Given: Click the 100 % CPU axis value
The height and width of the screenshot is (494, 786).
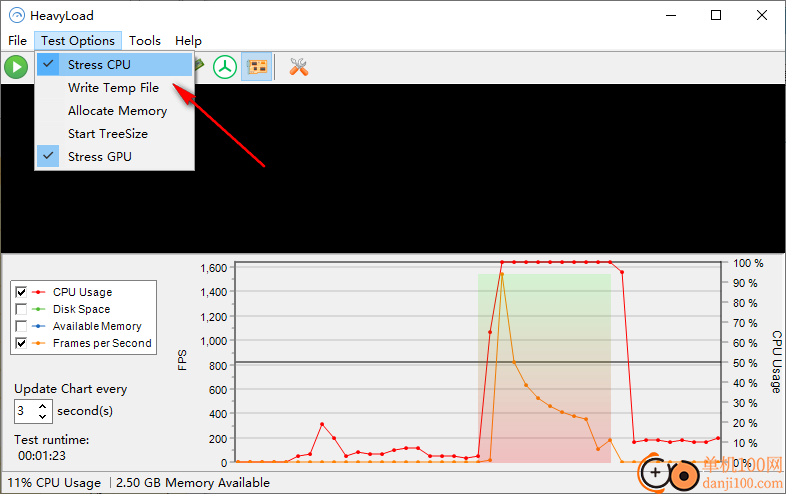Looking at the screenshot, I should (748, 263).
